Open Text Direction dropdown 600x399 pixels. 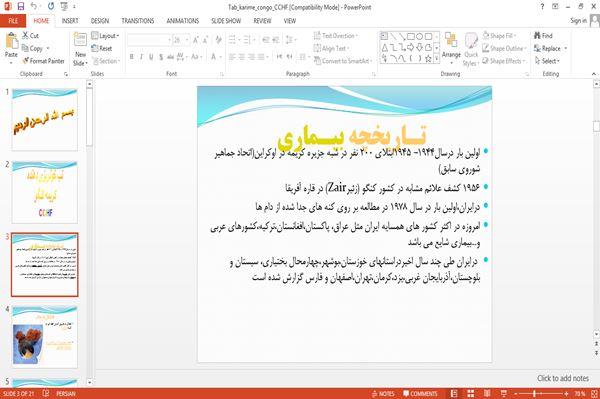click(x=336, y=36)
